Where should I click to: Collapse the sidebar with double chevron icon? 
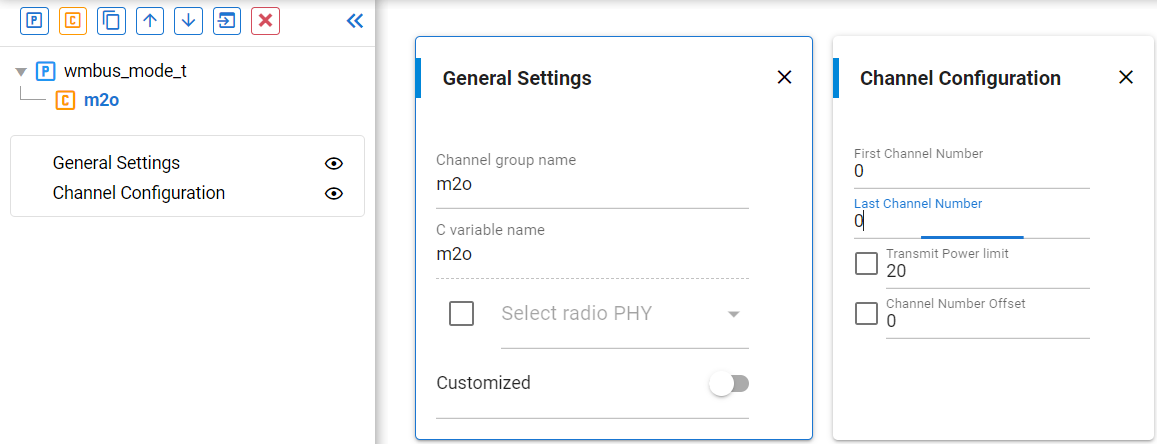(354, 20)
